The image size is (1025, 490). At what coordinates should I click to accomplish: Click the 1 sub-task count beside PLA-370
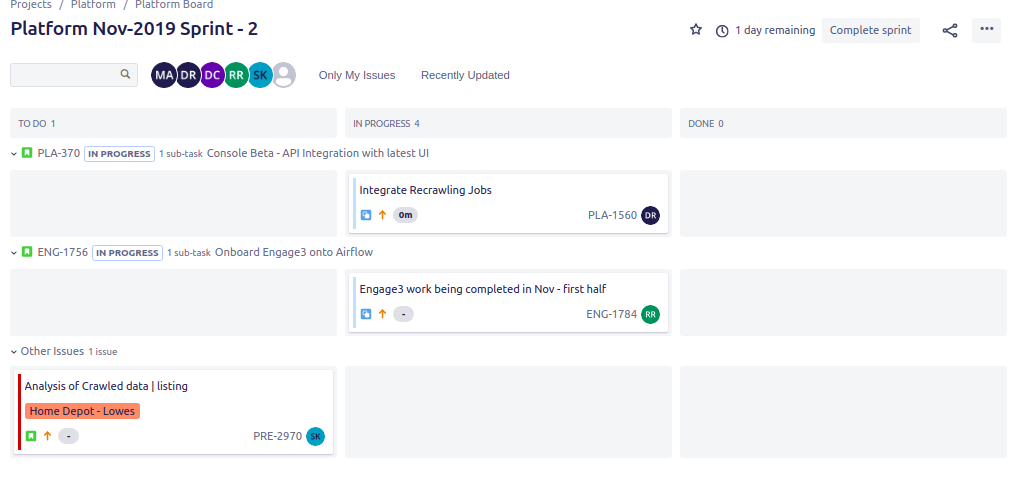(x=181, y=154)
